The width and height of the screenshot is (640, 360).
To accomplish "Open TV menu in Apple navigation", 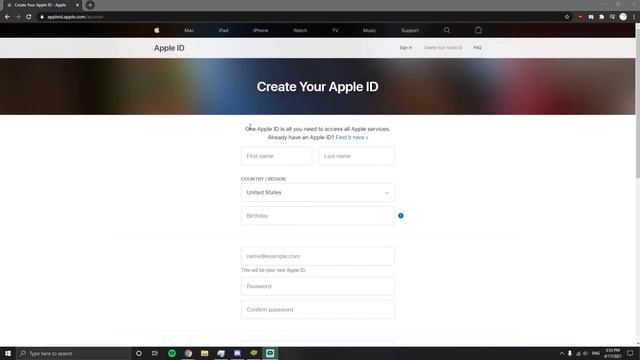I will pyautogui.click(x=335, y=31).
